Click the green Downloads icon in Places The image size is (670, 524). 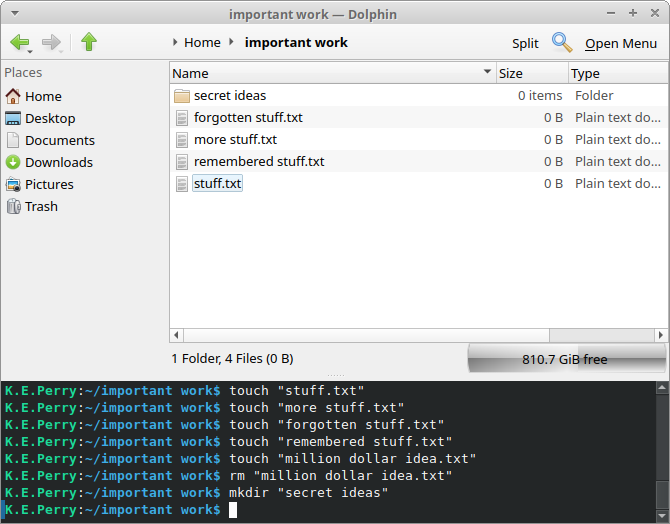[13, 162]
